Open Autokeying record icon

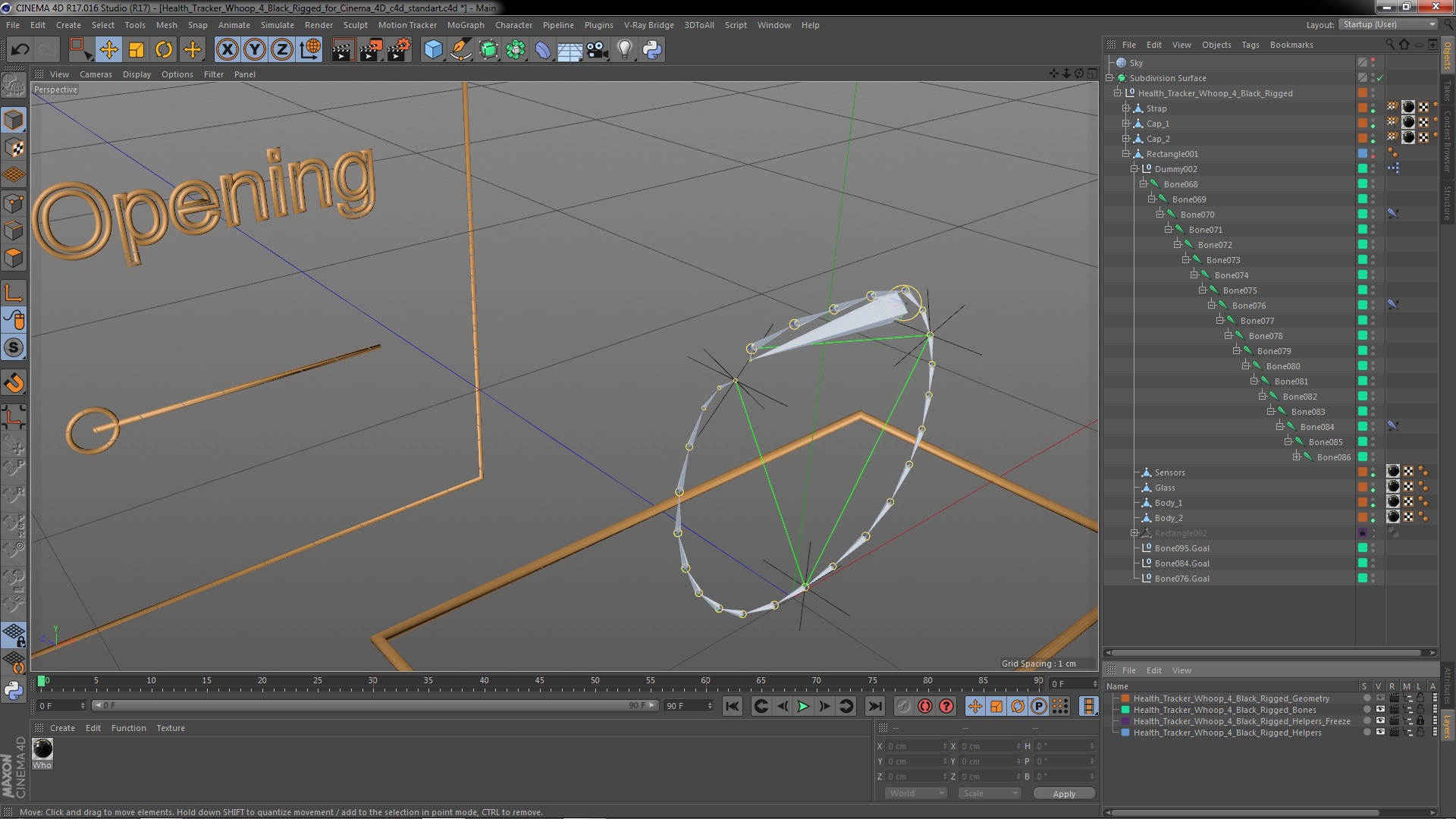tap(925, 706)
